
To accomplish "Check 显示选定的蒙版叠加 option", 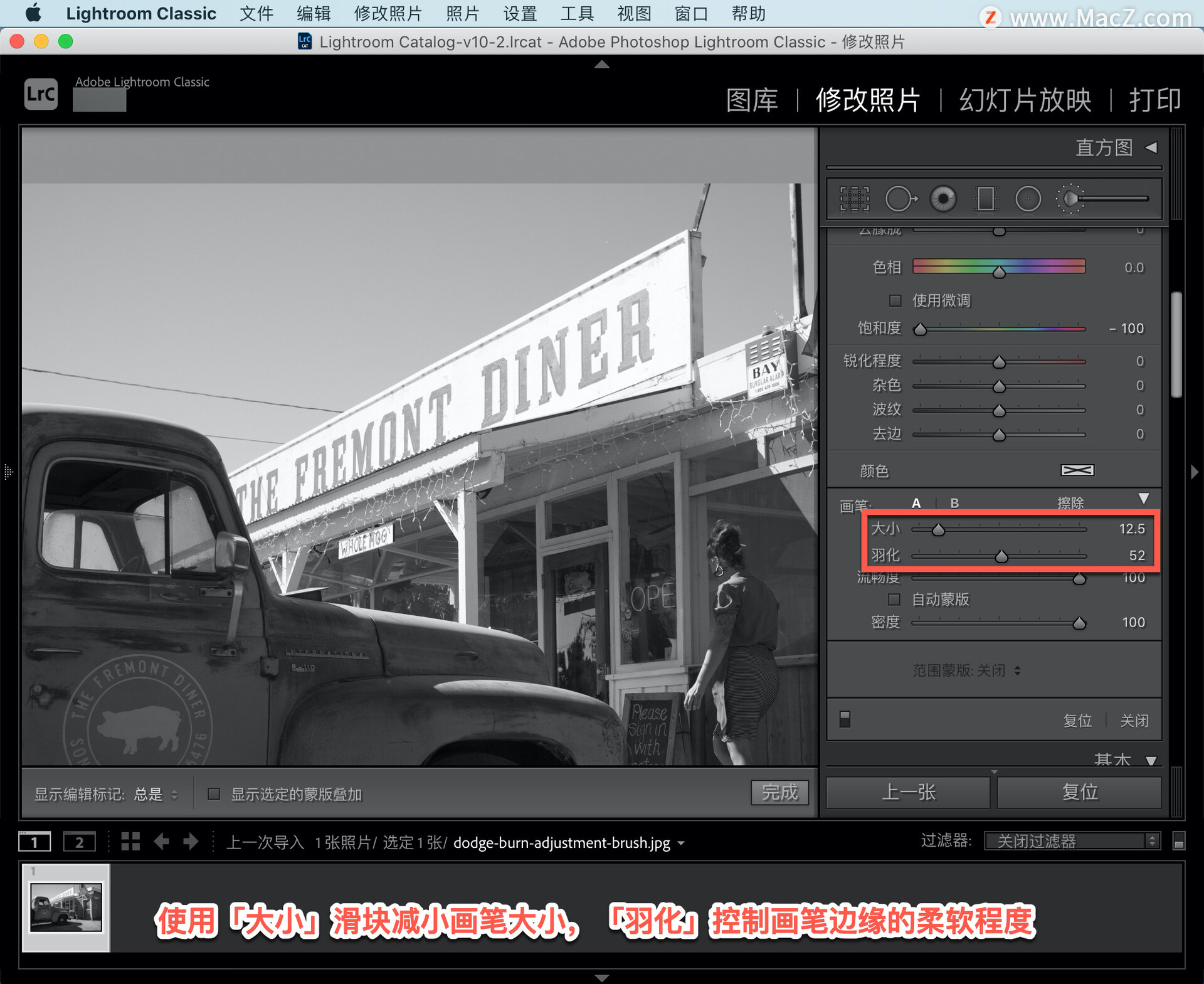I will pos(214,794).
